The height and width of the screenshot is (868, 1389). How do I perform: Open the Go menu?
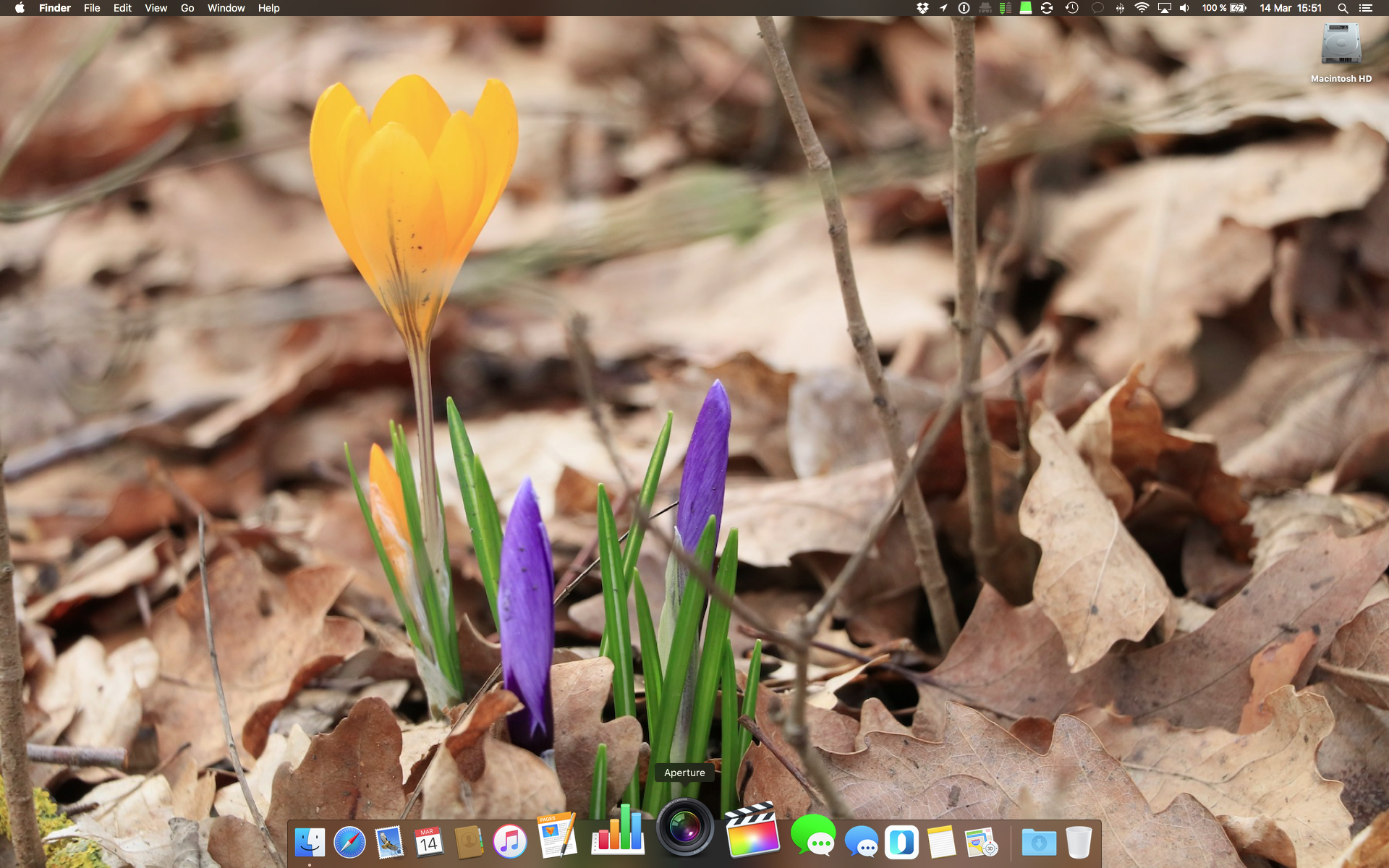187,8
